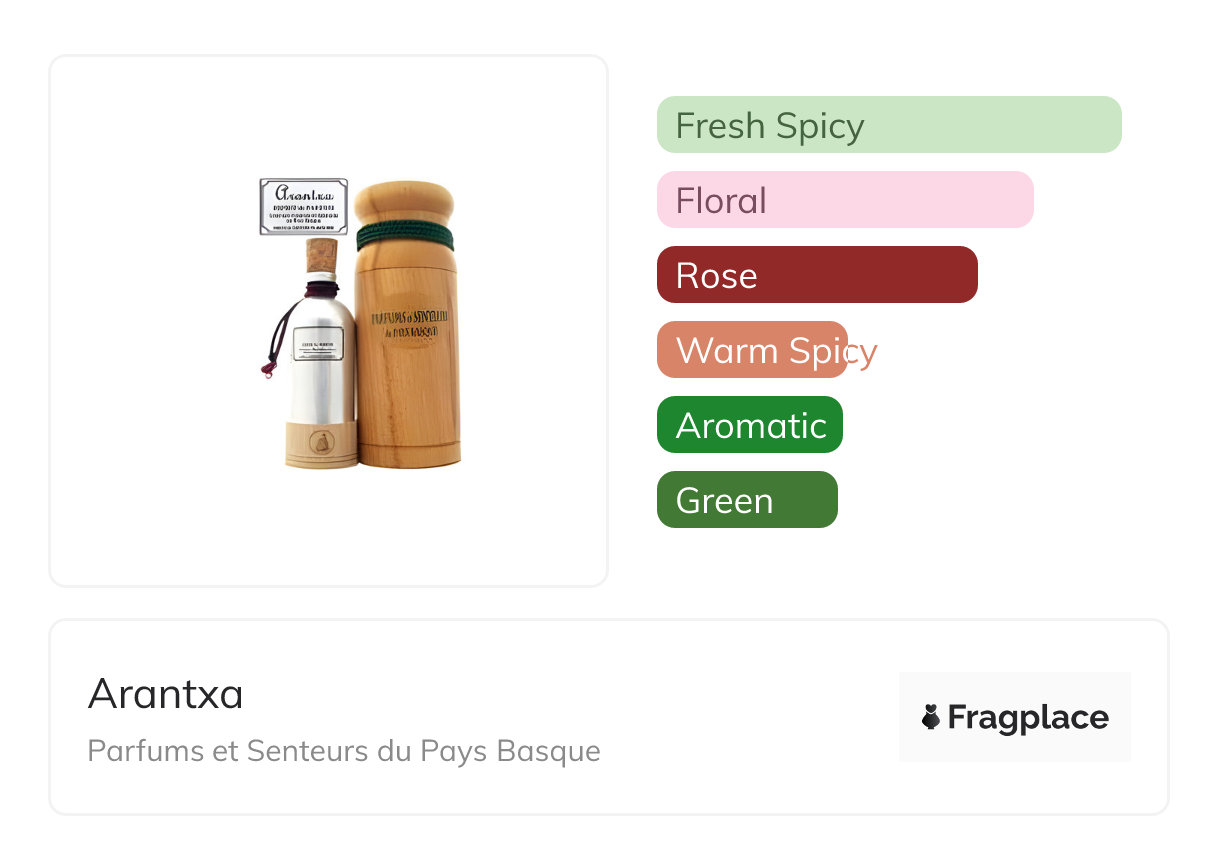Click the small label on silver bottle
Image resolution: width=1218 pixels, height=864 pixels.
pos(318,345)
